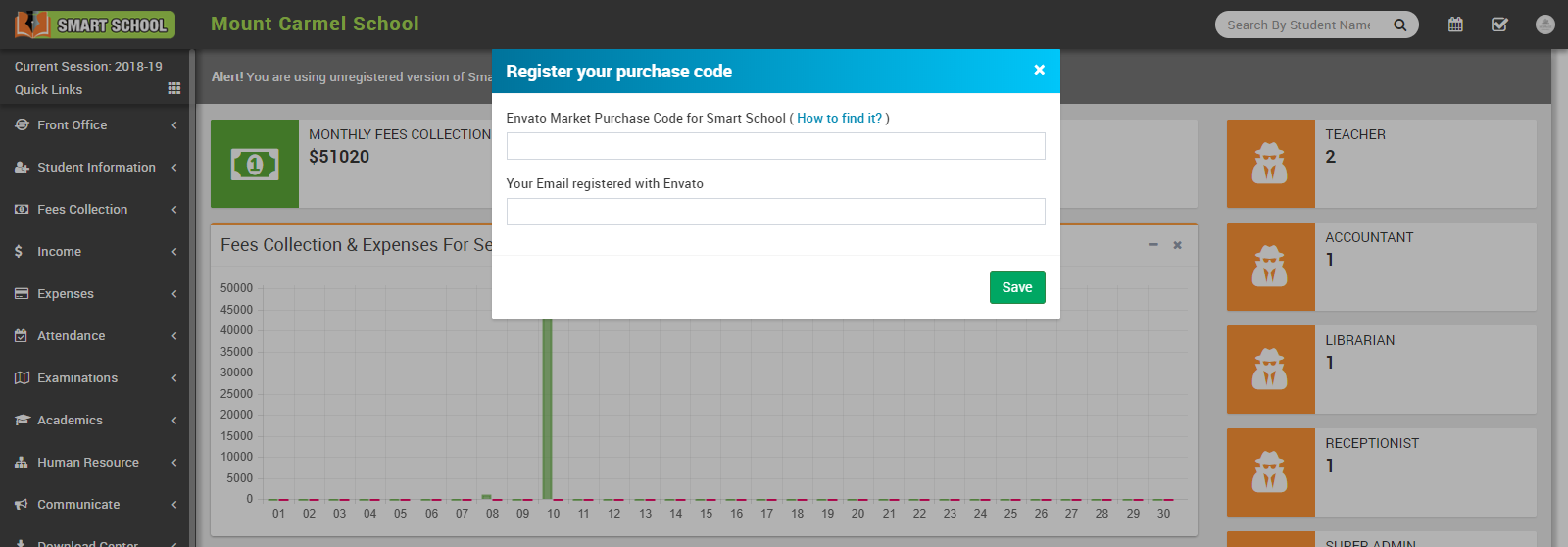Click the user profile avatar icon
This screenshot has width=1568, height=547.
coord(1545,25)
